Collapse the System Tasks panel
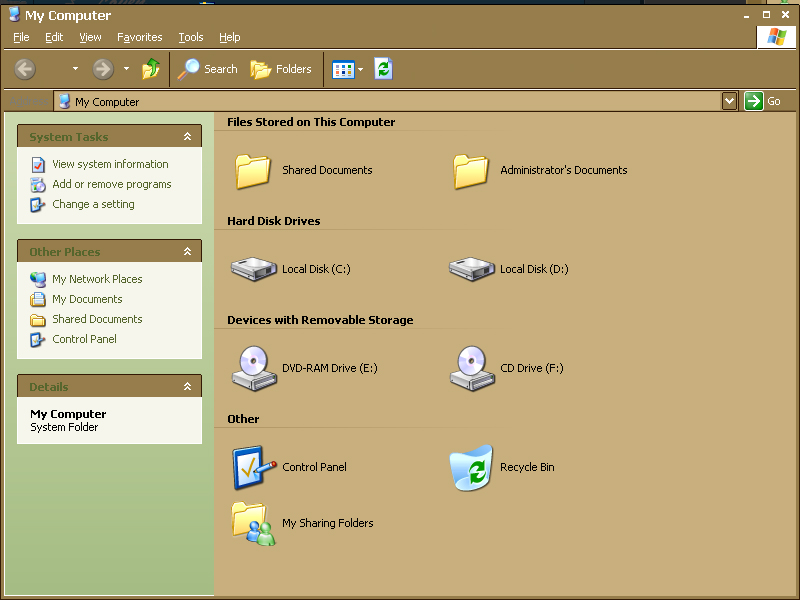 [187, 136]
